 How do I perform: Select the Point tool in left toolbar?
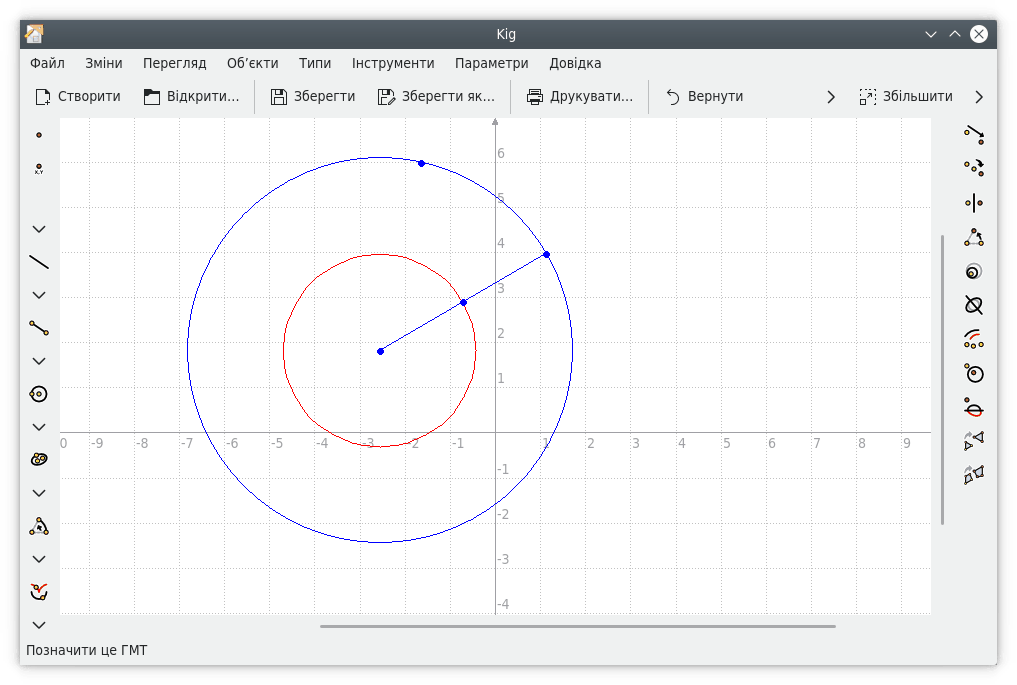coord(39,135)
